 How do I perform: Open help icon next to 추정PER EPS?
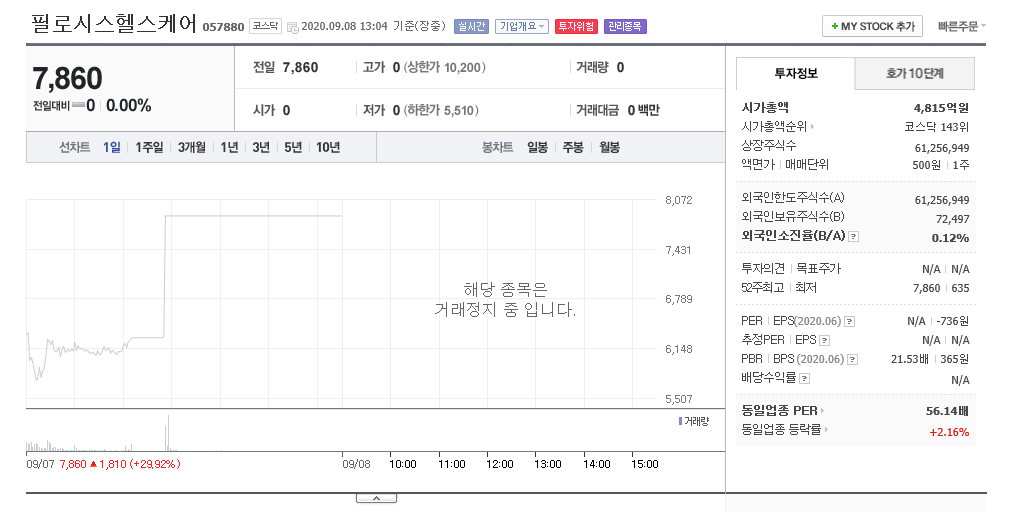pyautogui.click(x=825, y=340)
